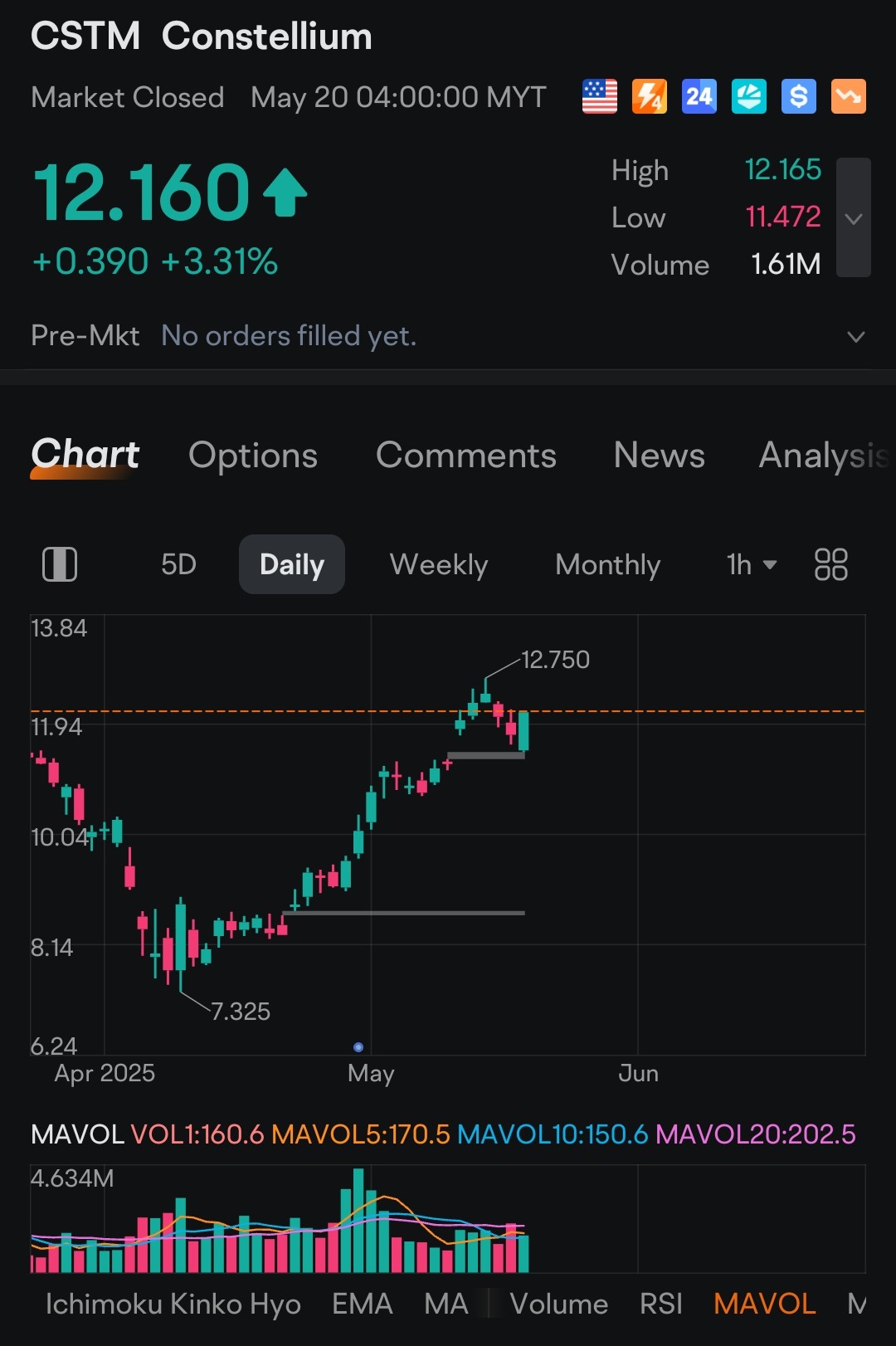The width and height of the screenshot is (896, 1346).
Task: Open the Options tab
Action: coord(253,455)
